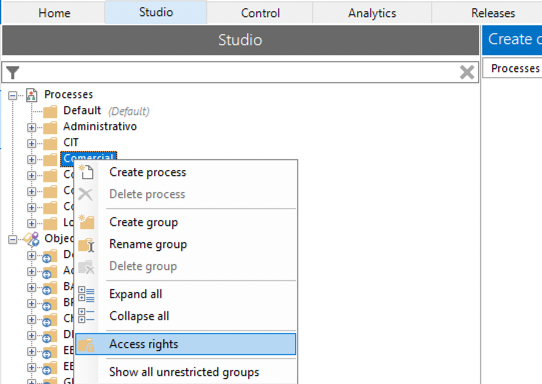Click the Delete process X icon
542x384 pixels.
(85, 194)
